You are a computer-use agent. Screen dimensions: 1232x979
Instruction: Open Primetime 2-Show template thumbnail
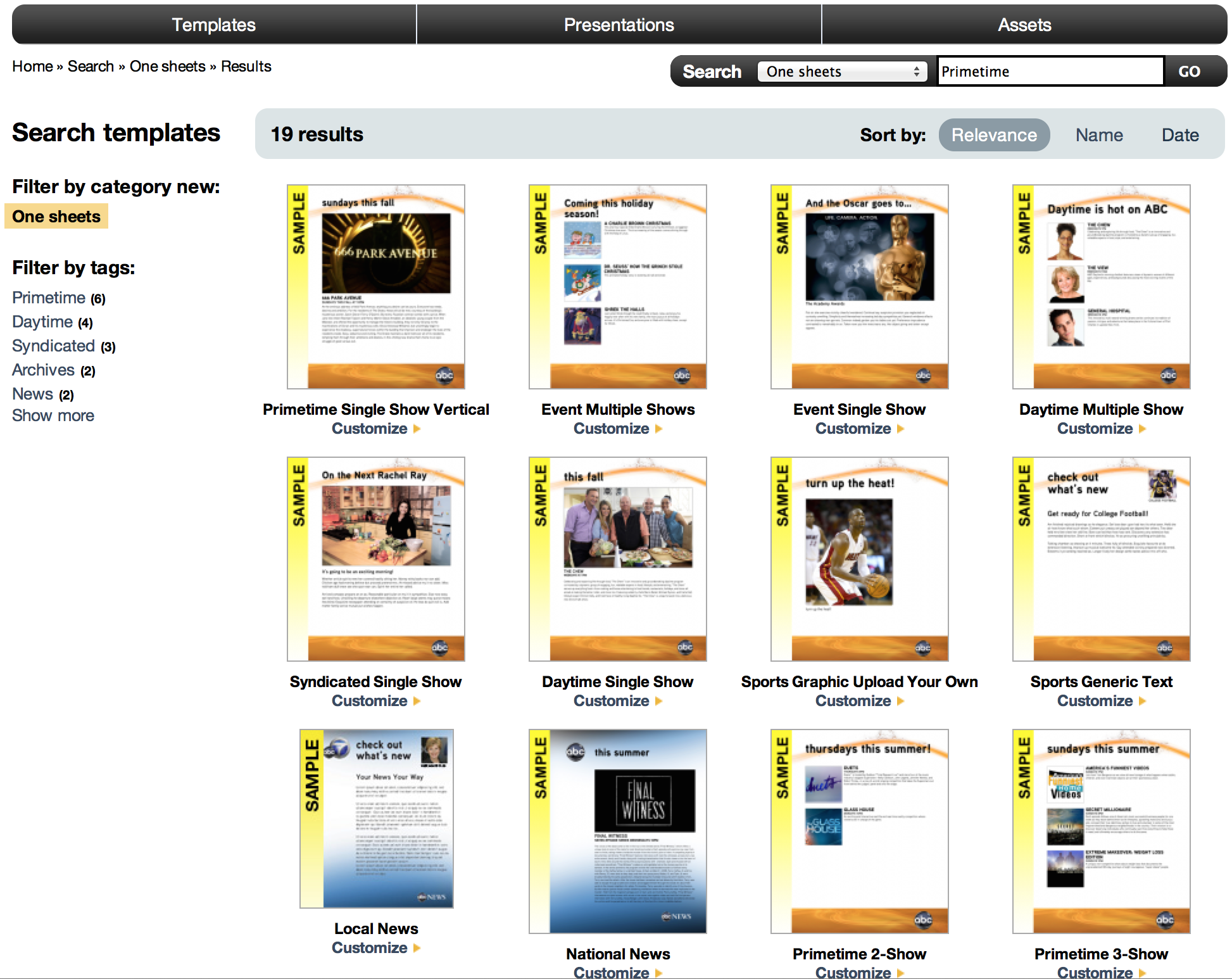pos(860,831)
